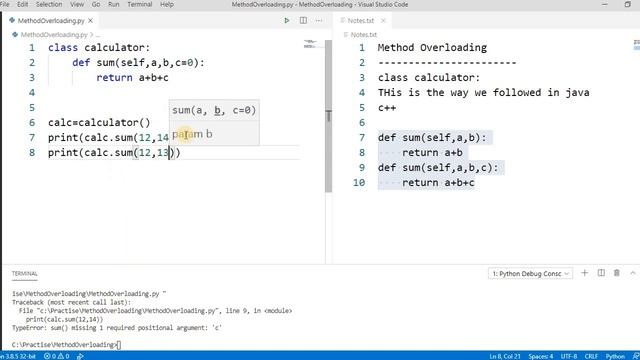Click 'THis is the way we followed in java' line

coord(483,93)
